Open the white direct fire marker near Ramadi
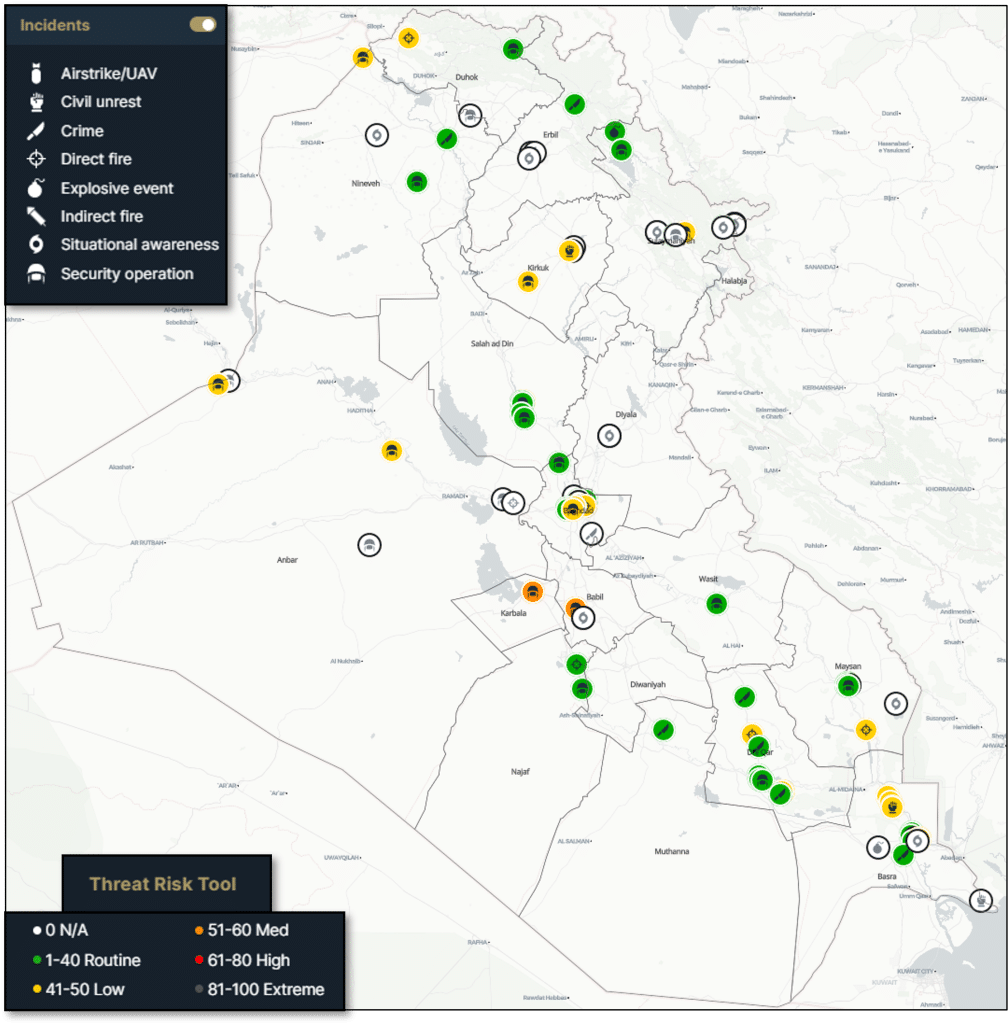The width and height of the screenshot is (1008, 1024). point(513,503)
